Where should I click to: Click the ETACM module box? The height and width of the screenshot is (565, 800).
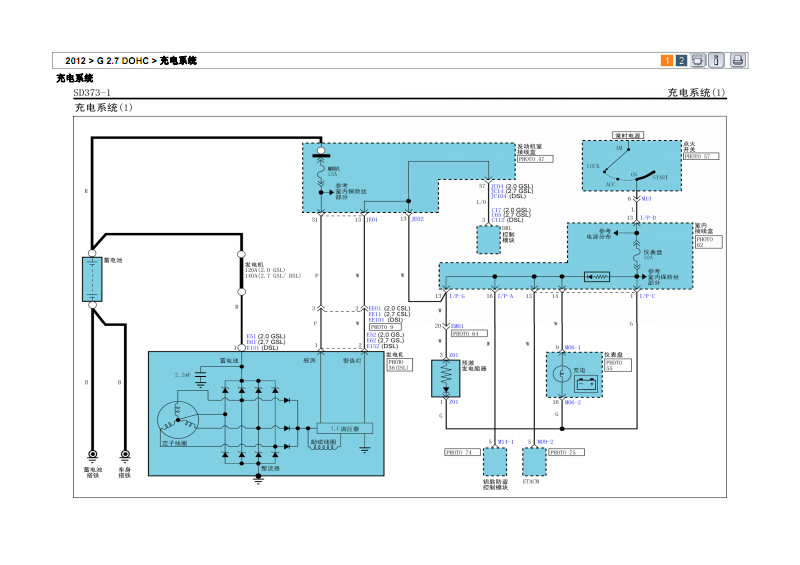pyautogui.click(x=535, y=461)
